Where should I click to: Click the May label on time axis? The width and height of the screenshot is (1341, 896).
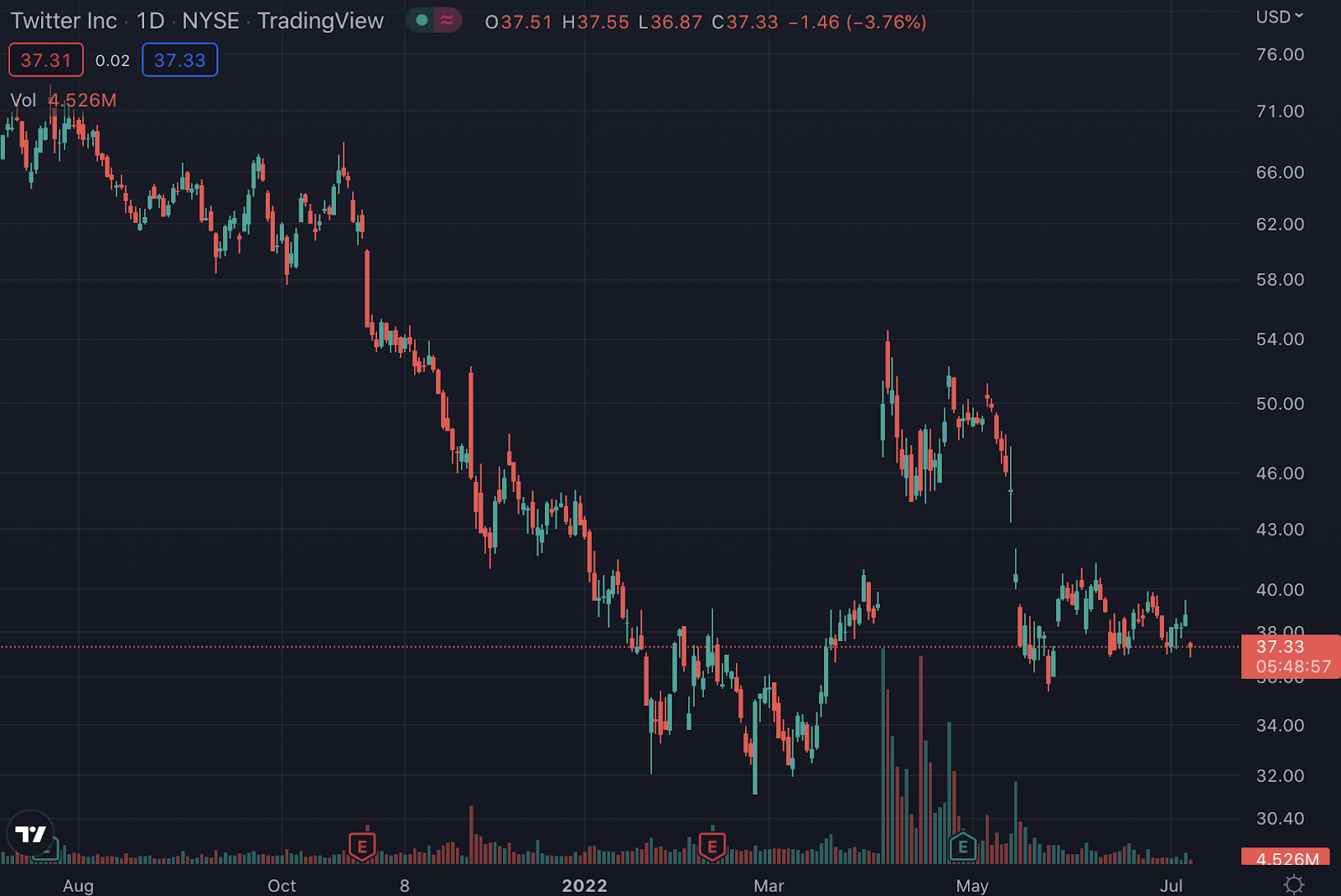[x=972, y=886]
